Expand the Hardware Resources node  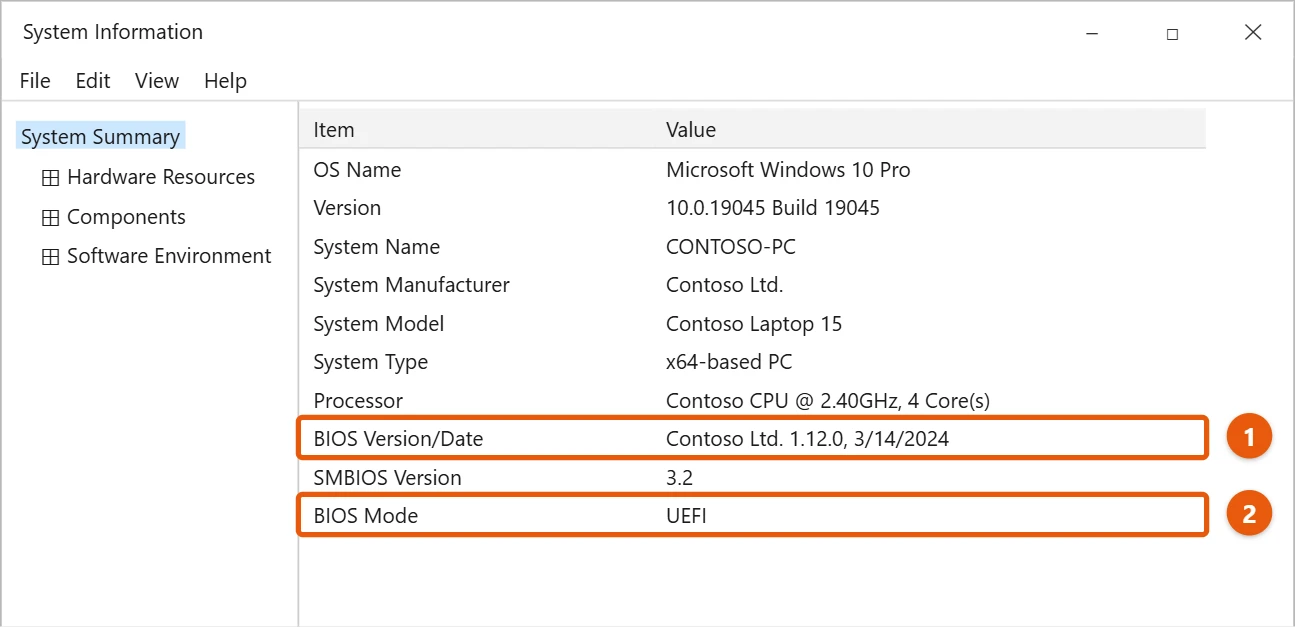(x=50, y=178)
